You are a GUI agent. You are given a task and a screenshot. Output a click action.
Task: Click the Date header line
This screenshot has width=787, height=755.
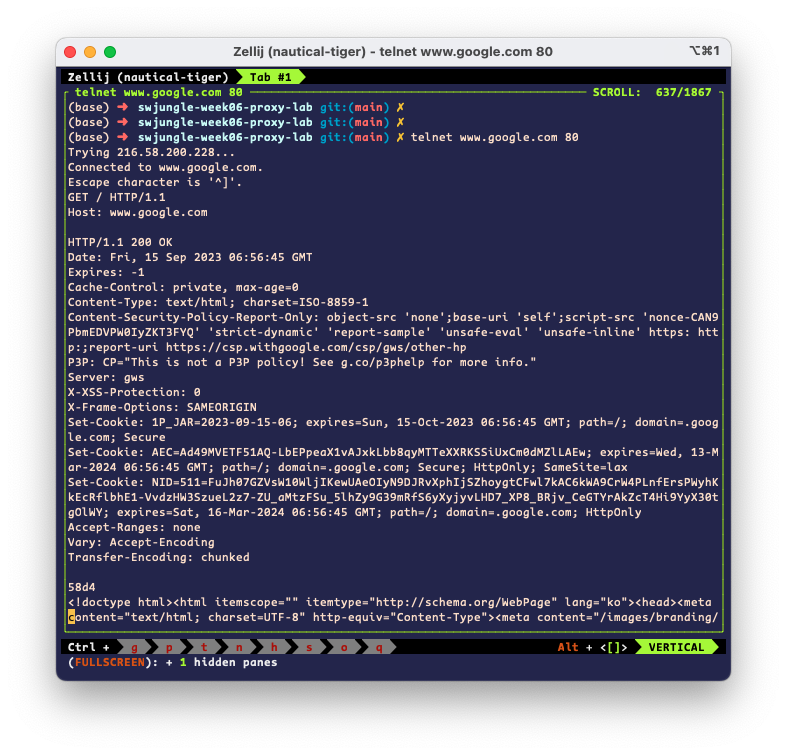(190, 258)
